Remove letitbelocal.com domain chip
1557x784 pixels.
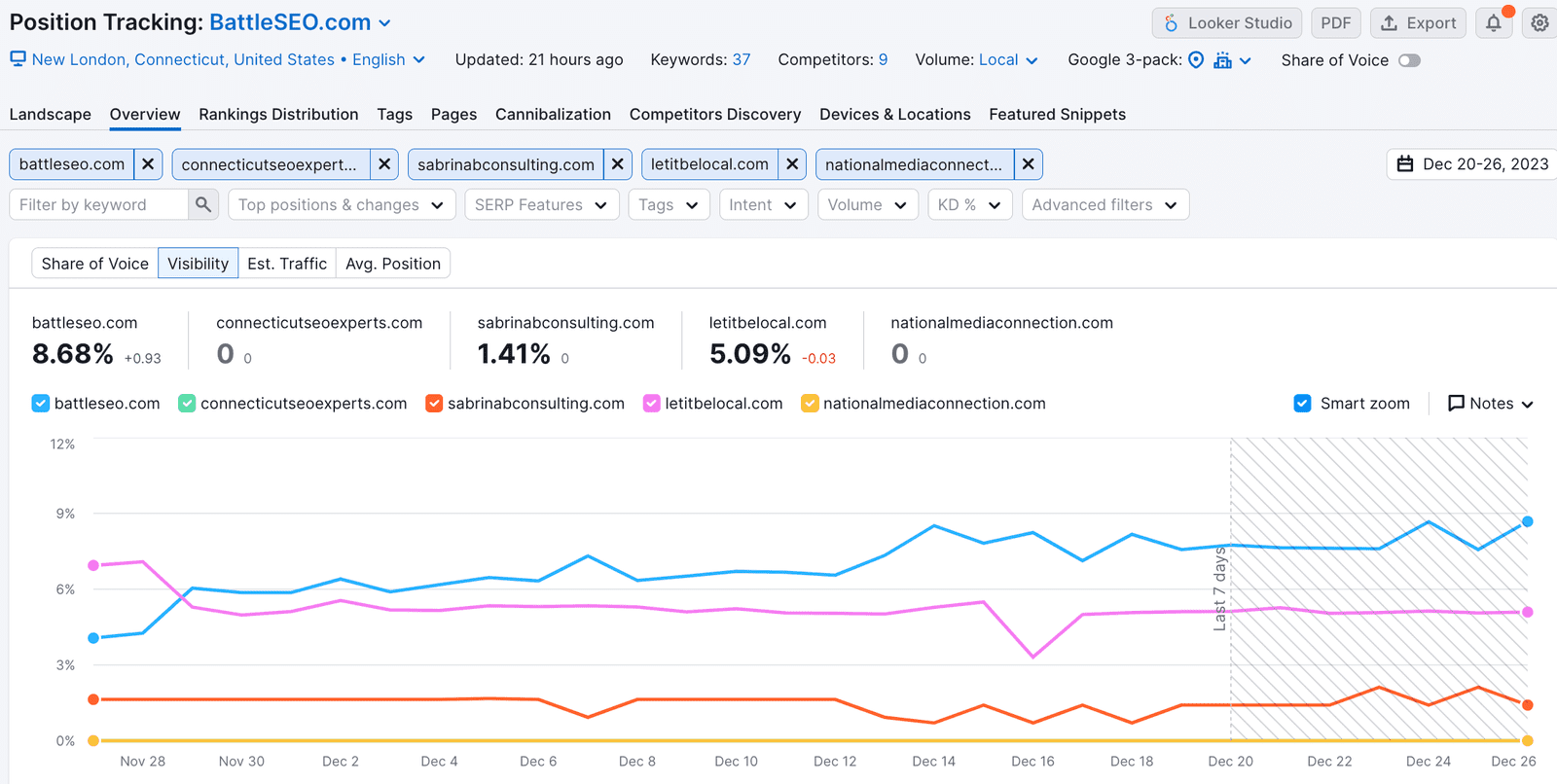click(792, 164)
